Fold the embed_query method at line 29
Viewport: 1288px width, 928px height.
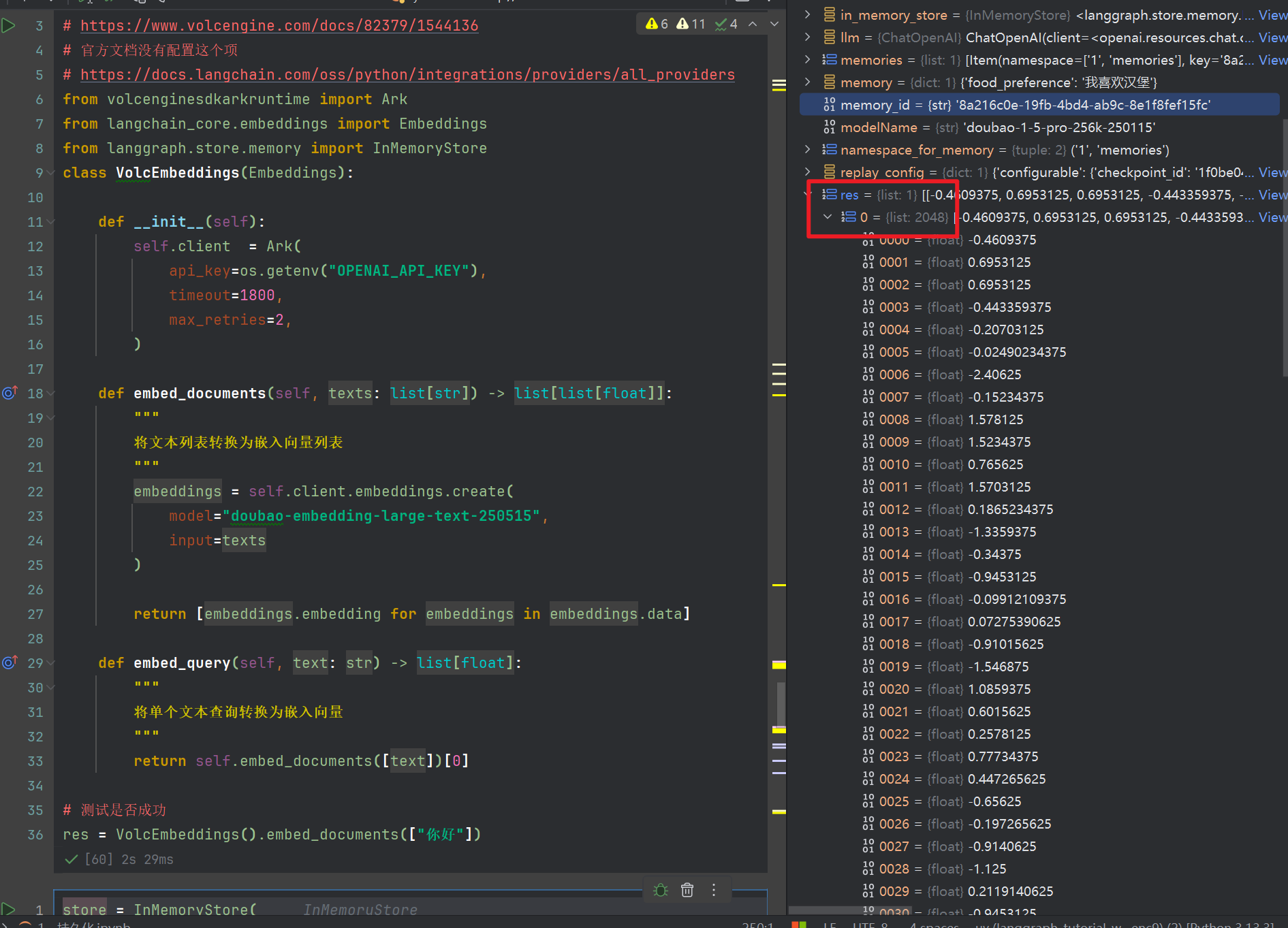click(x=50, y=663)
